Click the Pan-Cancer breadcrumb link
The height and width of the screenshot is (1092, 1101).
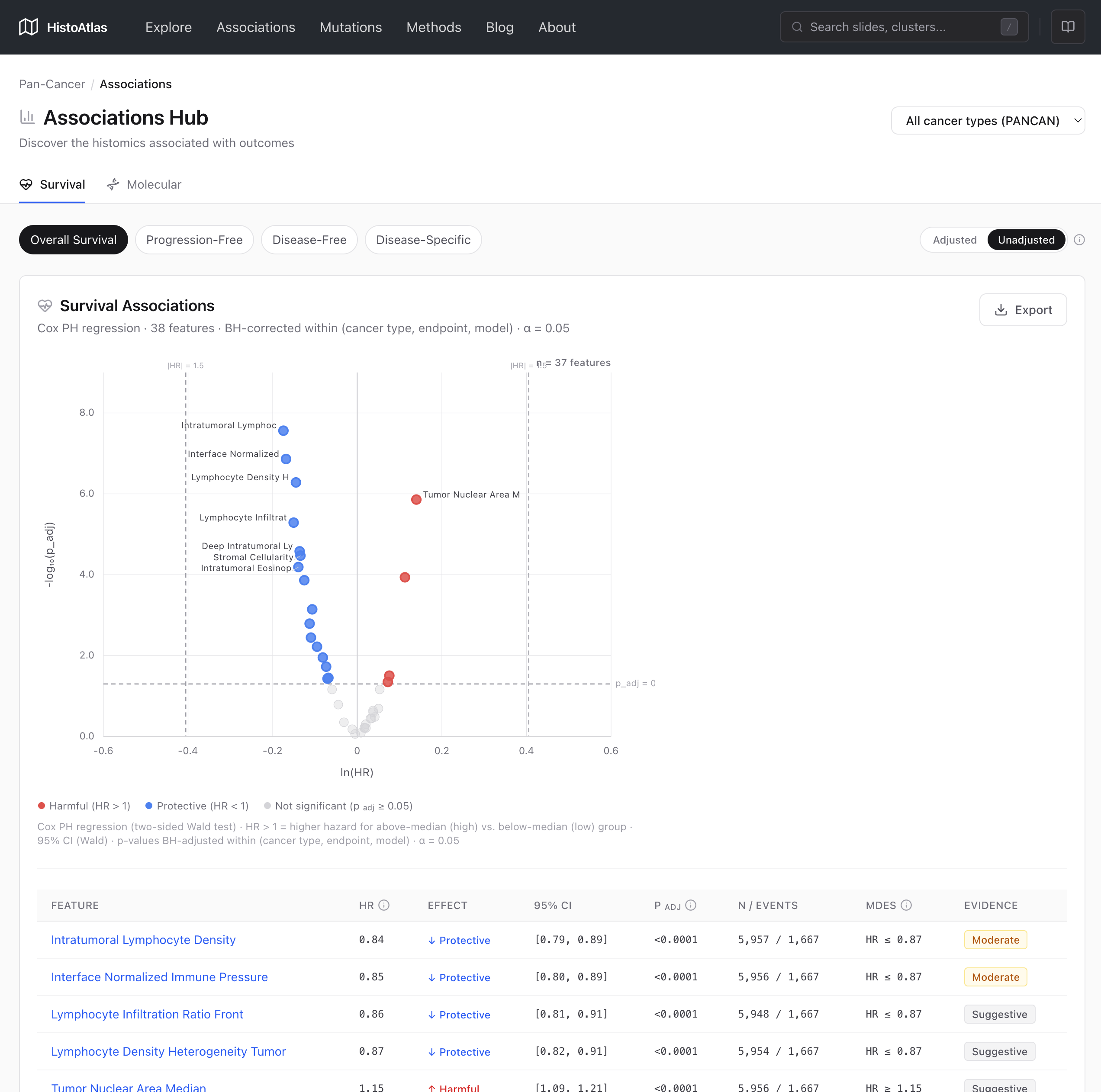[x=52, y=84]
